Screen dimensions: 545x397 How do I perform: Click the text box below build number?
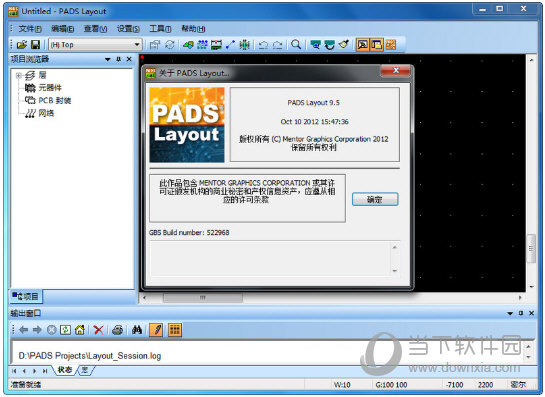click(275, 259)
